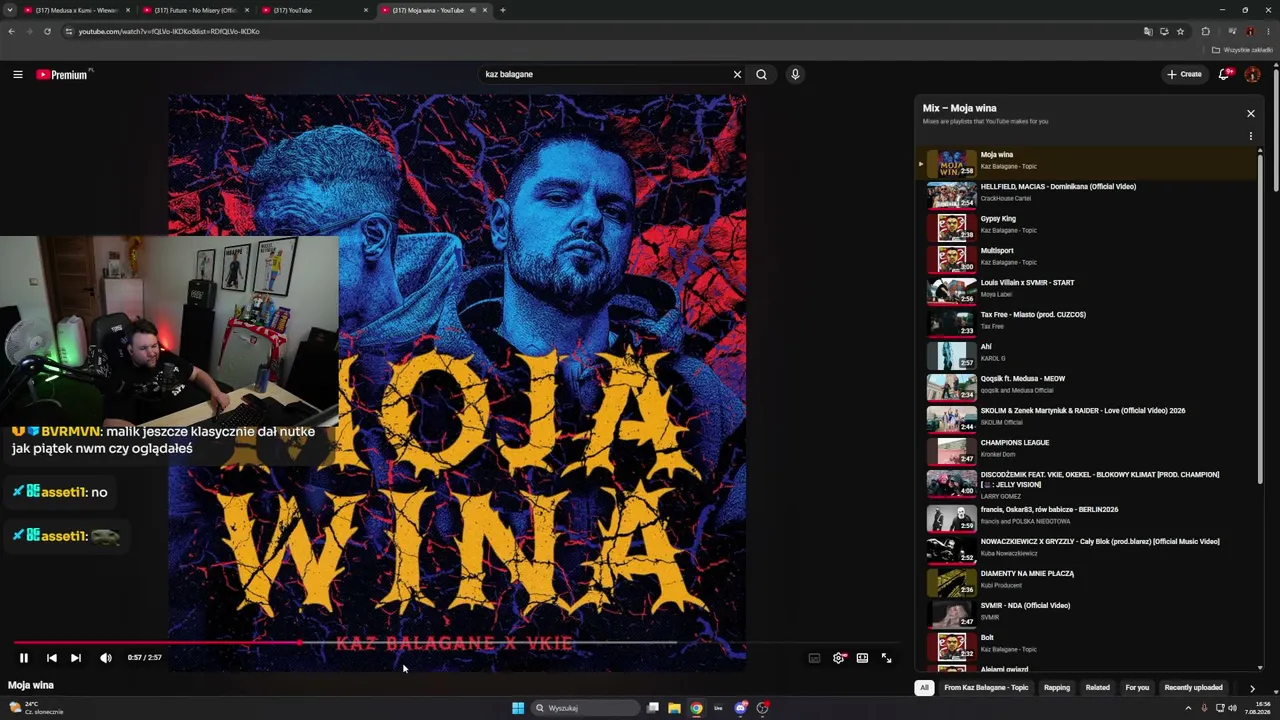The image size is (1280, 720).
Task: Click the Qoqsik ft. Medusa - MEOW thumbnail
Action: tap(952, 388)
